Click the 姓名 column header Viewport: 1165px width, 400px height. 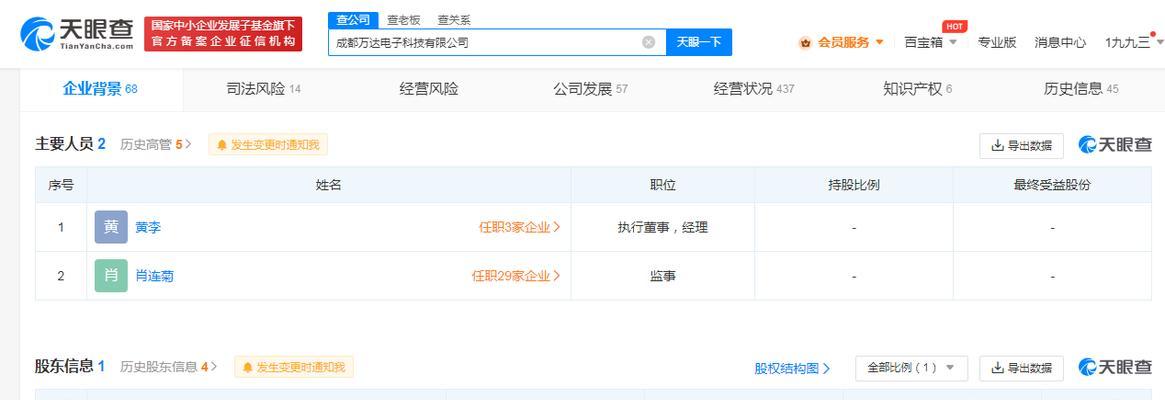coord(328,185)
